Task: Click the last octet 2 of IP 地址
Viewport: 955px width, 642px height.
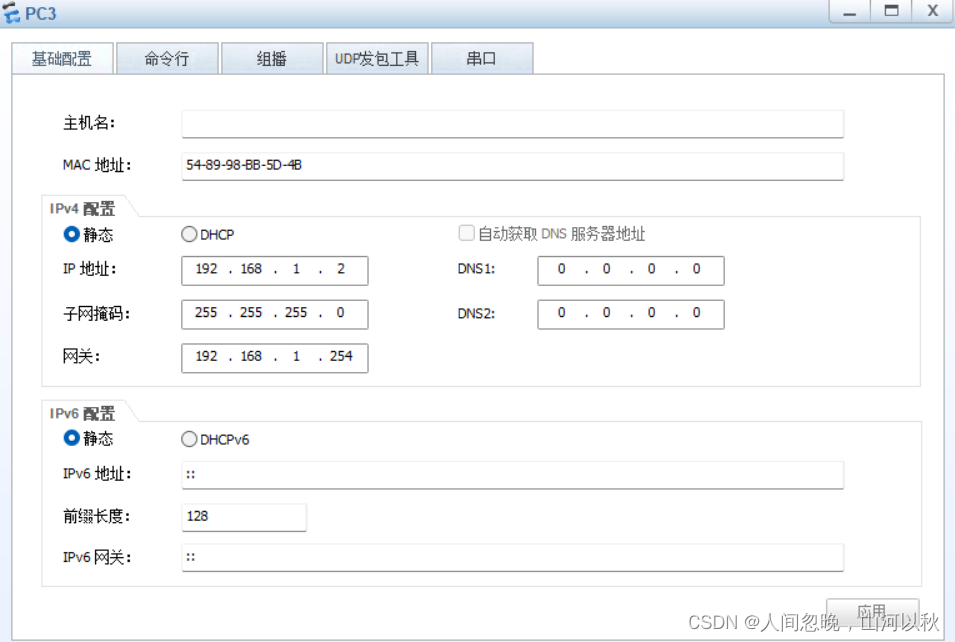Action: tap(341, 269)
